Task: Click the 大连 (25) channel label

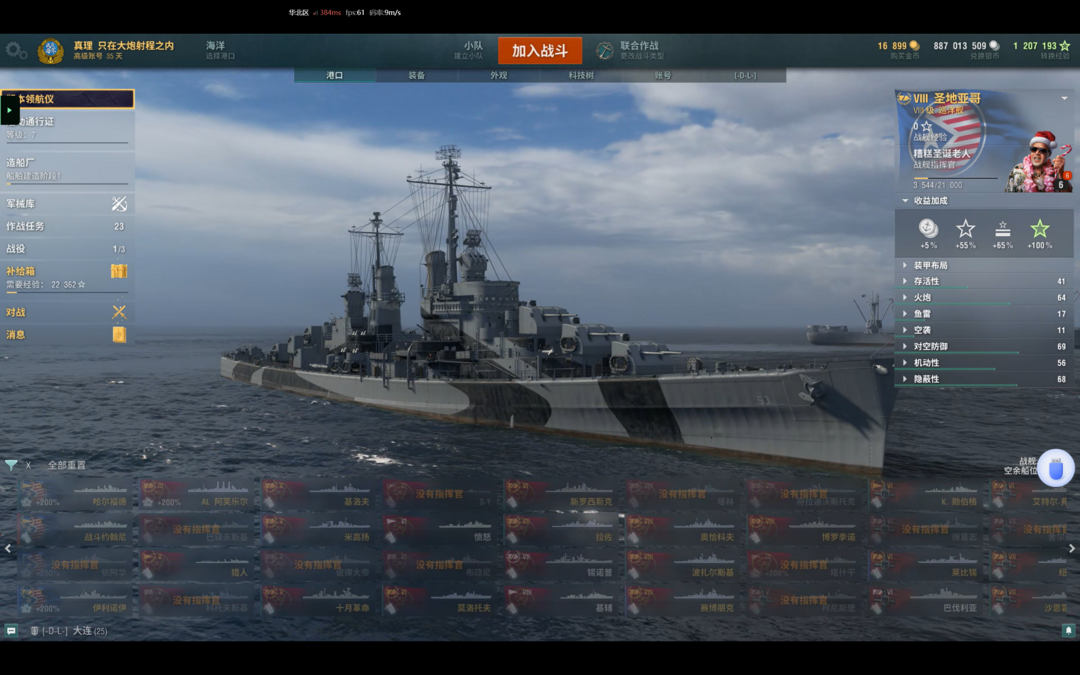Action: (x=90, y=631)
